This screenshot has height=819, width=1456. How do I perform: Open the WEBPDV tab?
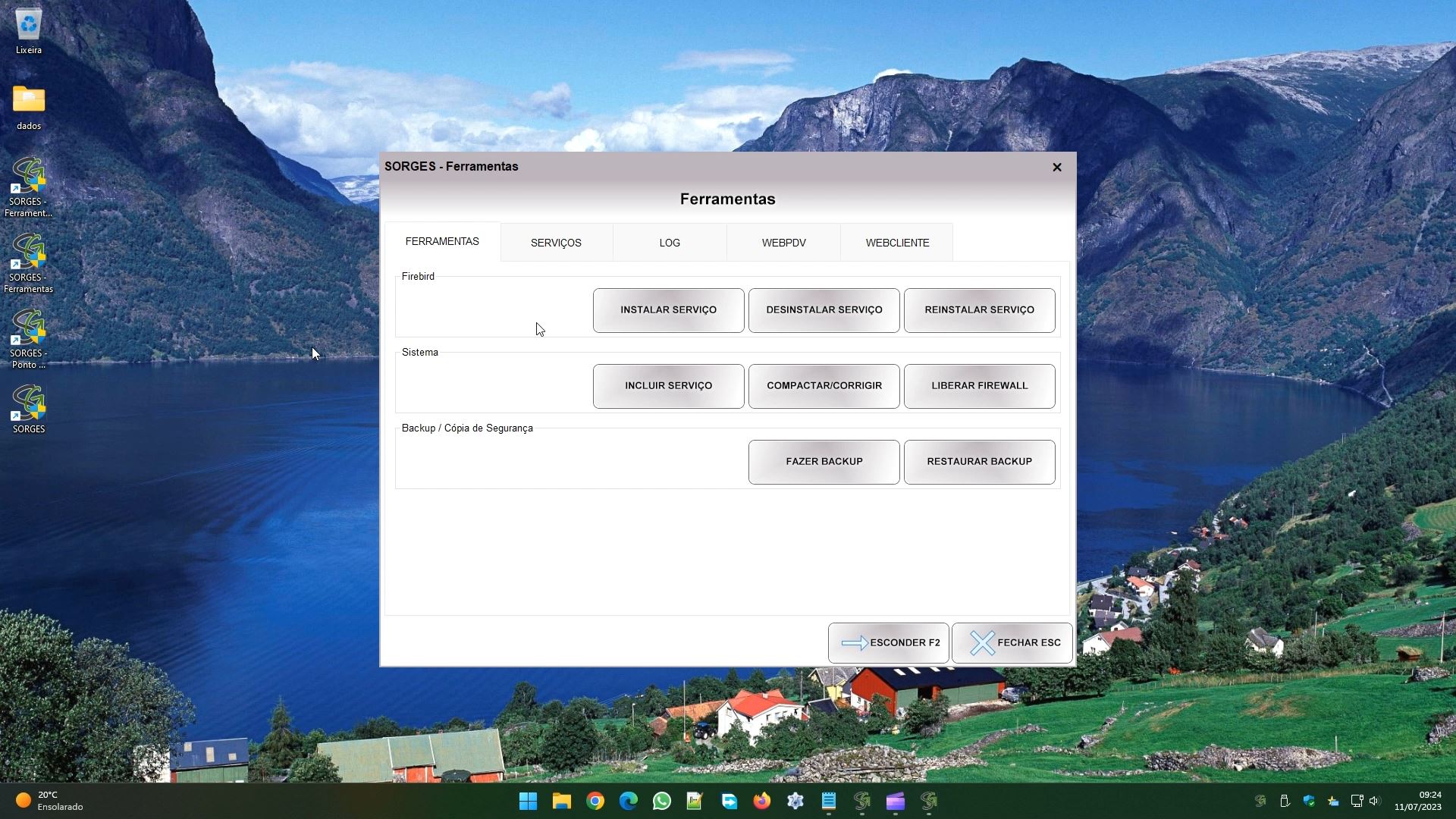pyautogui.click(x=783, y=243)
